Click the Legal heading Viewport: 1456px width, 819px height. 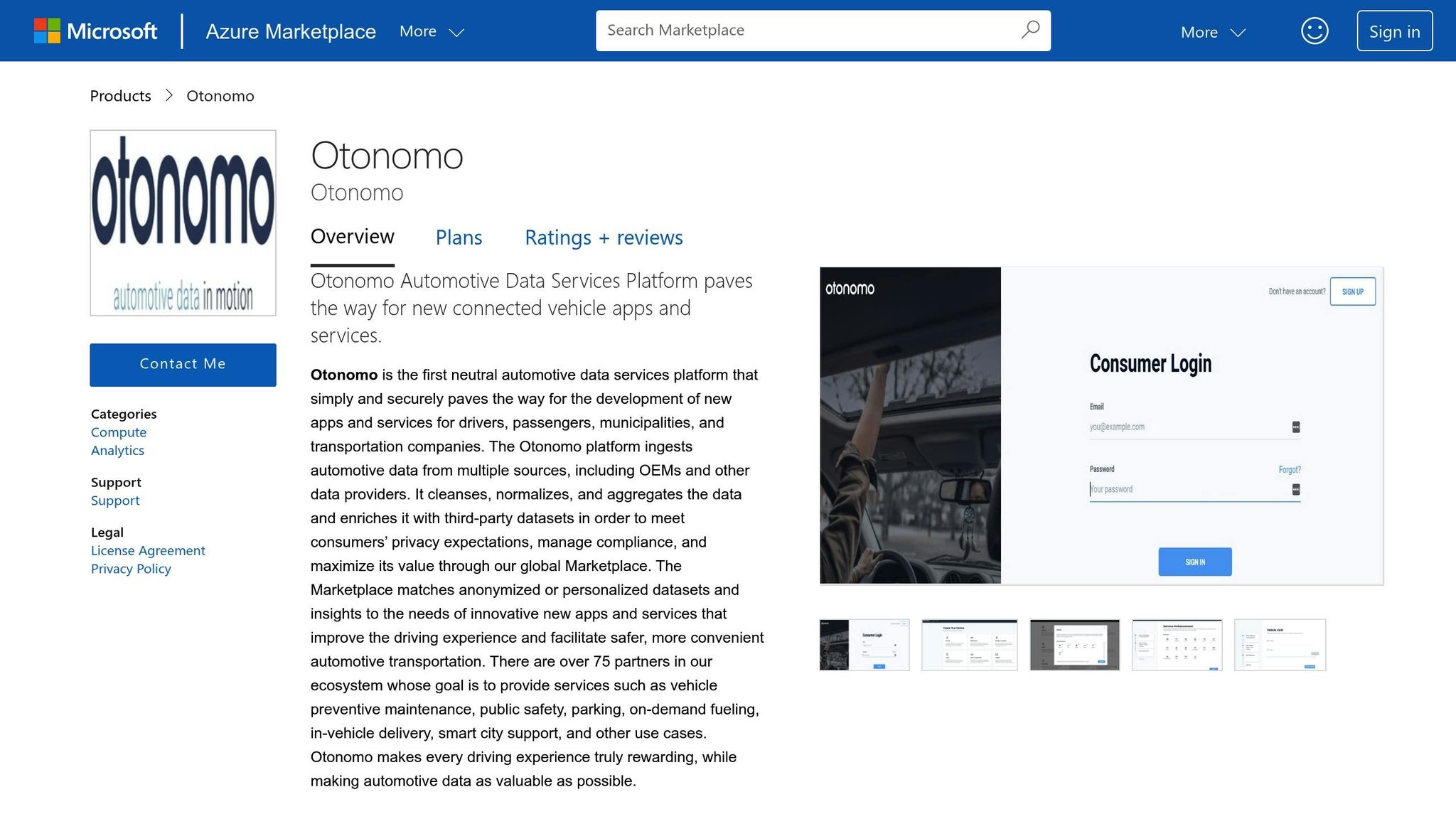[107, 532]
